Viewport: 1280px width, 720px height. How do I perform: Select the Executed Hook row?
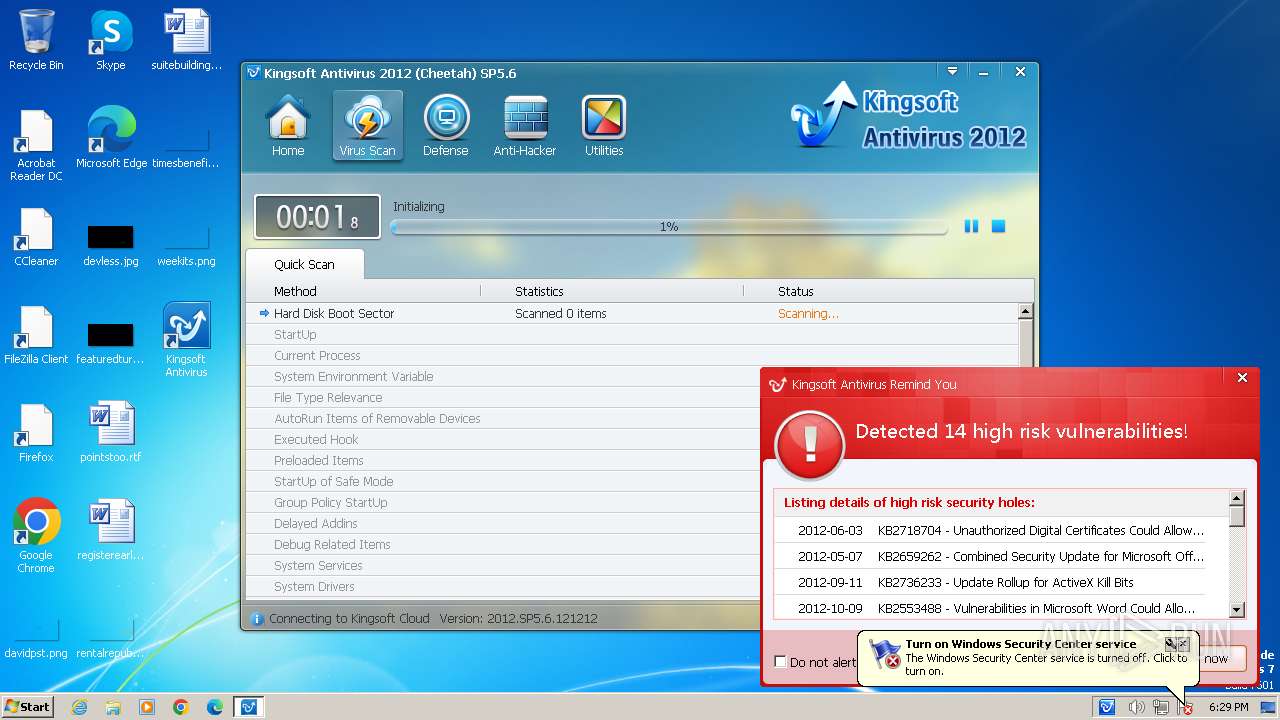tap(503, 439)
